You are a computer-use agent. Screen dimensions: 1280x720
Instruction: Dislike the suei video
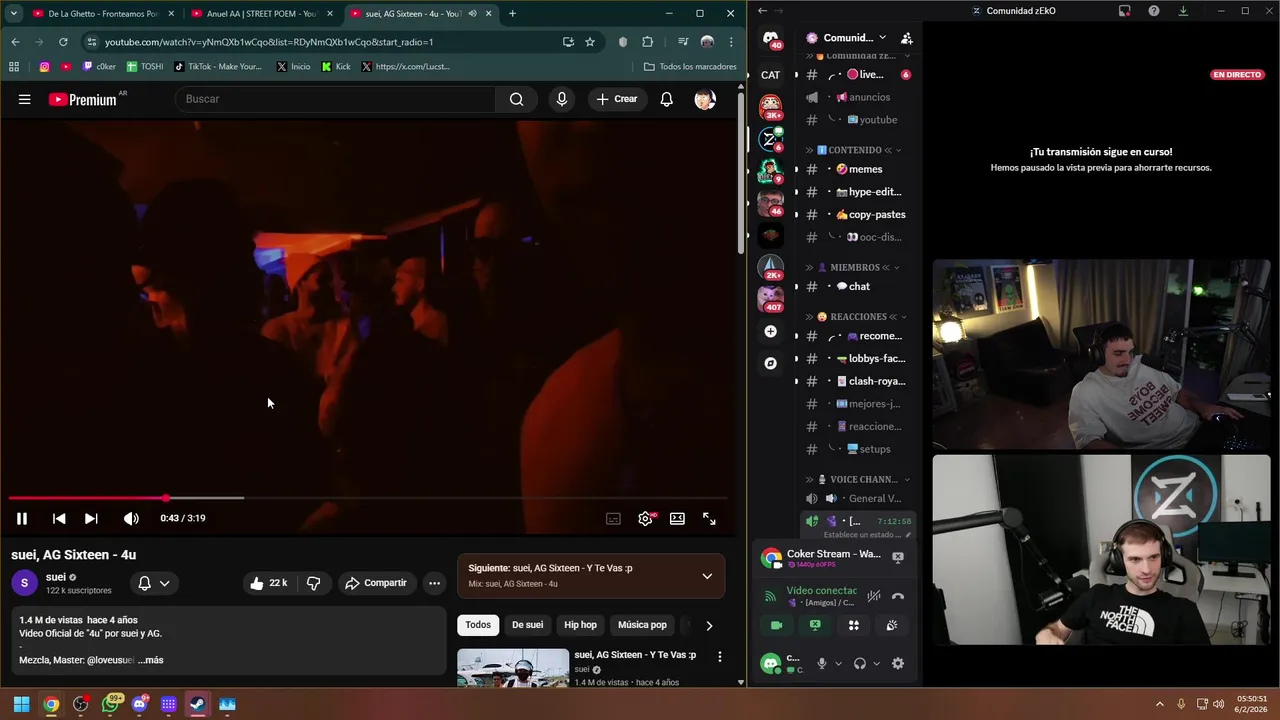[314, 583]
